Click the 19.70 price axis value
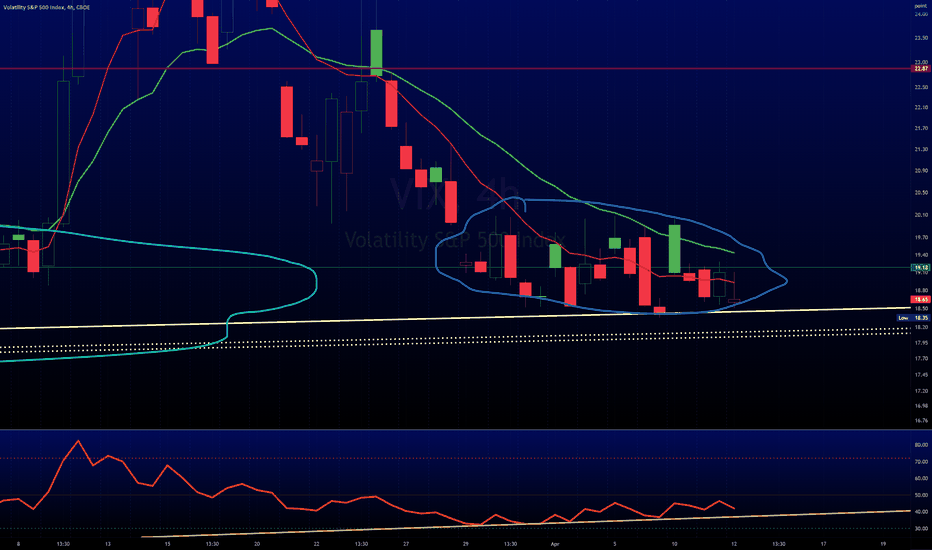 coord(921,237)
